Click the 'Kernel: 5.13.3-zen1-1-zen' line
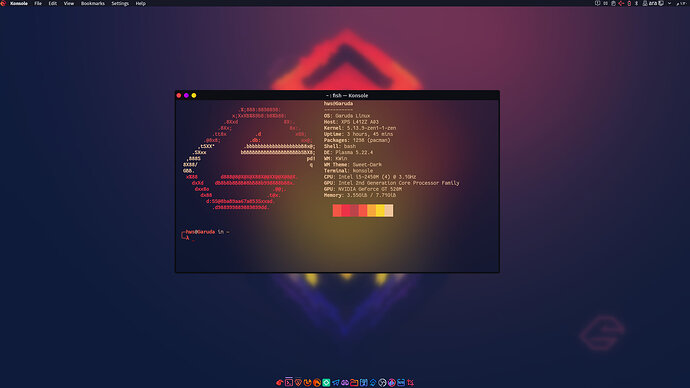Screen dimensions: 690x388 (360, 128)
